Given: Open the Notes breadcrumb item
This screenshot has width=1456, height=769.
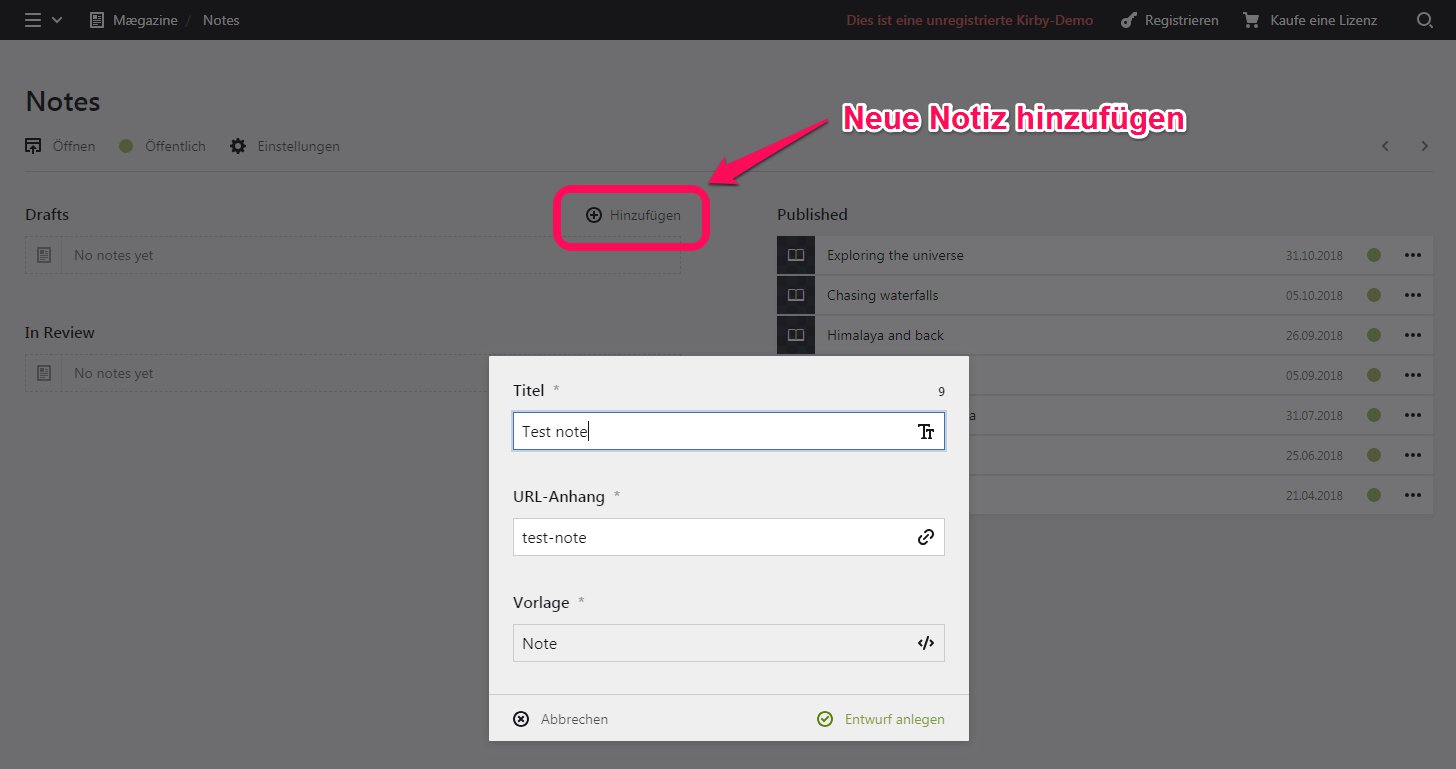Looking at the screenshot, I should click(x=221, y=20).
